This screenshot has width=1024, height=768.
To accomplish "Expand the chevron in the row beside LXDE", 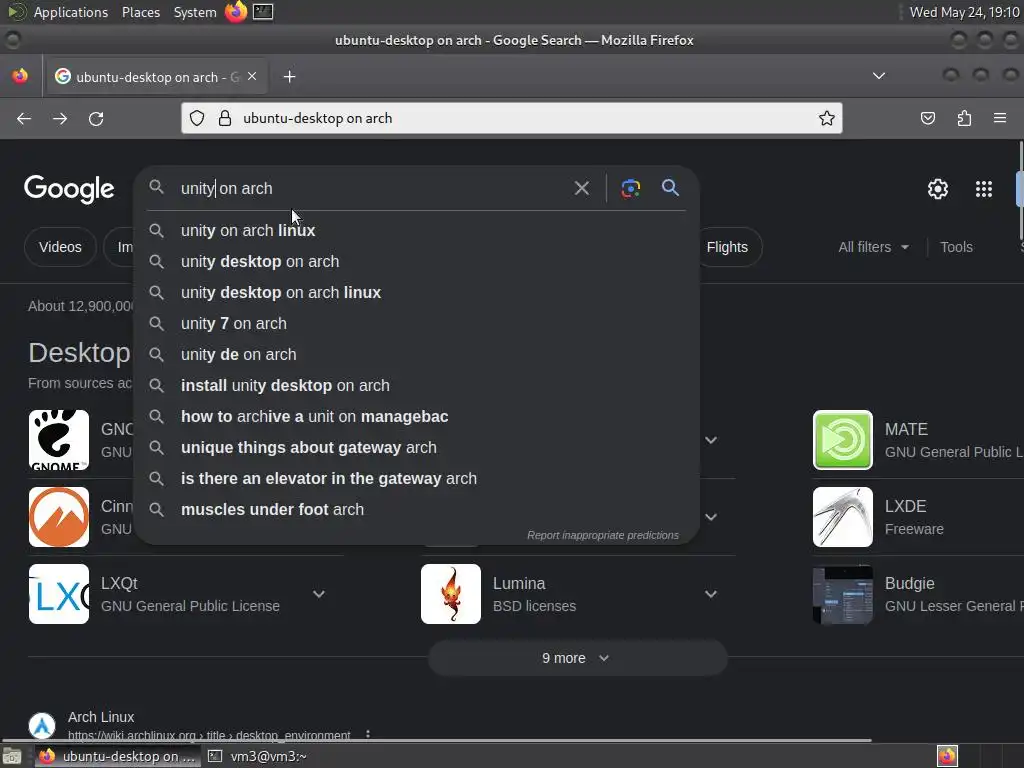I will (711, 517).
